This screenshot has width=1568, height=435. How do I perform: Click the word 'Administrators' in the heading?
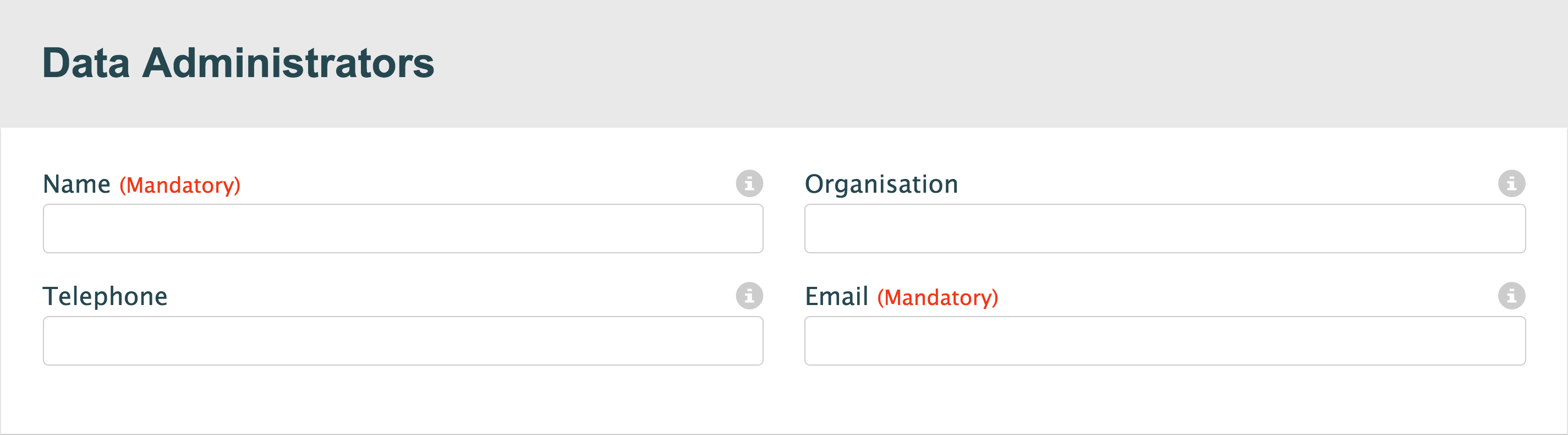pos(288,63)
